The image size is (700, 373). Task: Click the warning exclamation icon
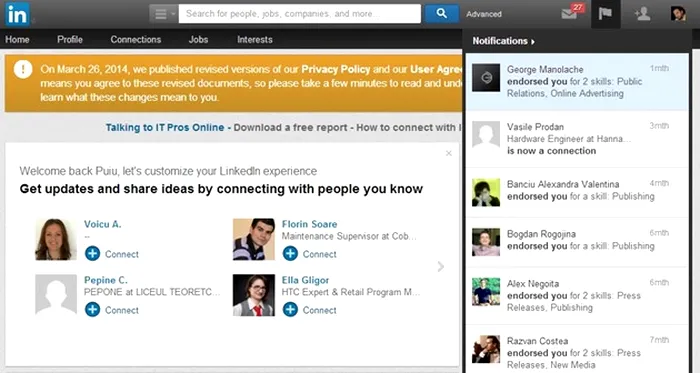point(23,69)
